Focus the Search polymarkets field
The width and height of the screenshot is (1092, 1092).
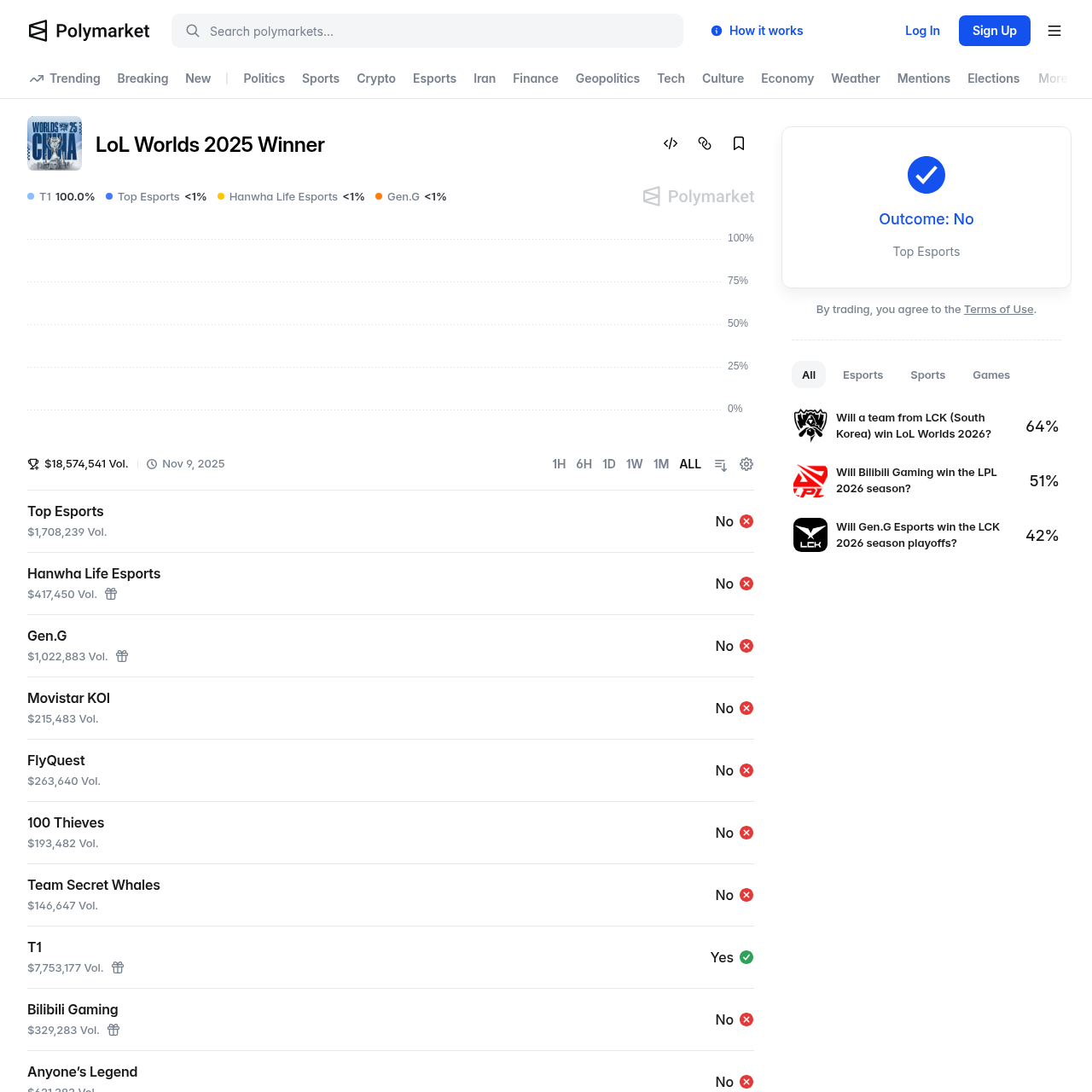[x=427, y=31]
